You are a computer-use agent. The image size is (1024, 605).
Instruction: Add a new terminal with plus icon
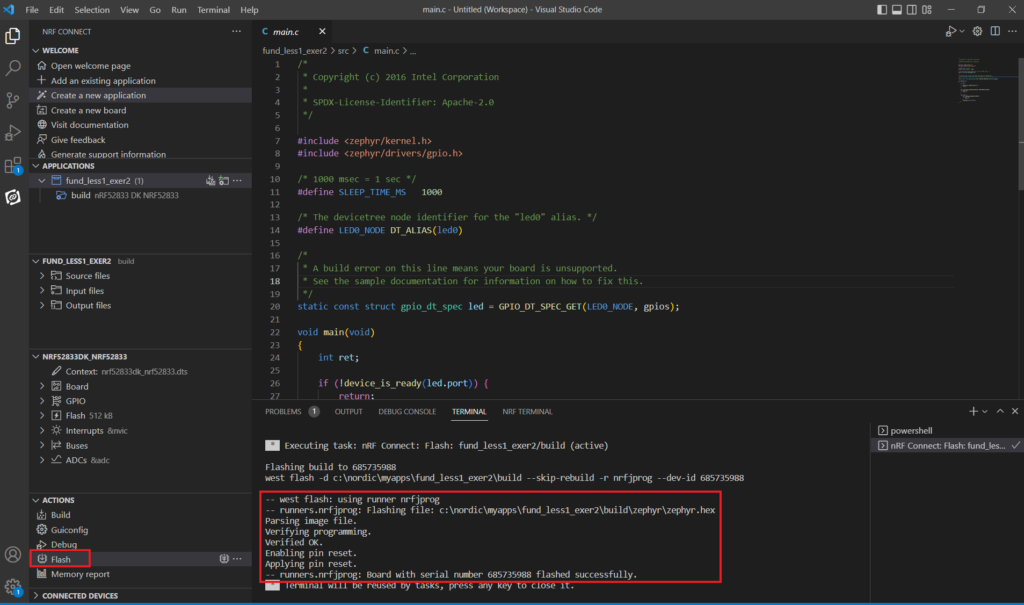tap(973, 411)
